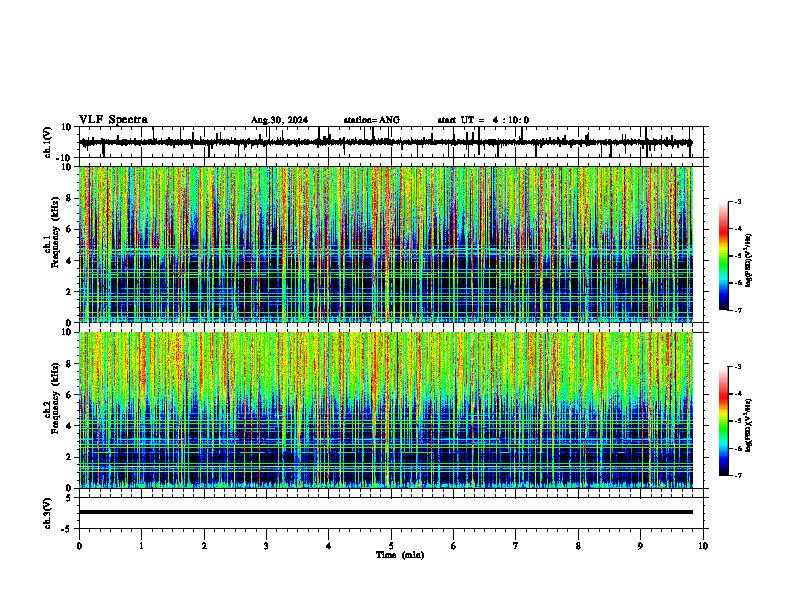This screenshot has width=792, height=612.
Task: Click time axis tick label "0"
Action: (79, 546)
